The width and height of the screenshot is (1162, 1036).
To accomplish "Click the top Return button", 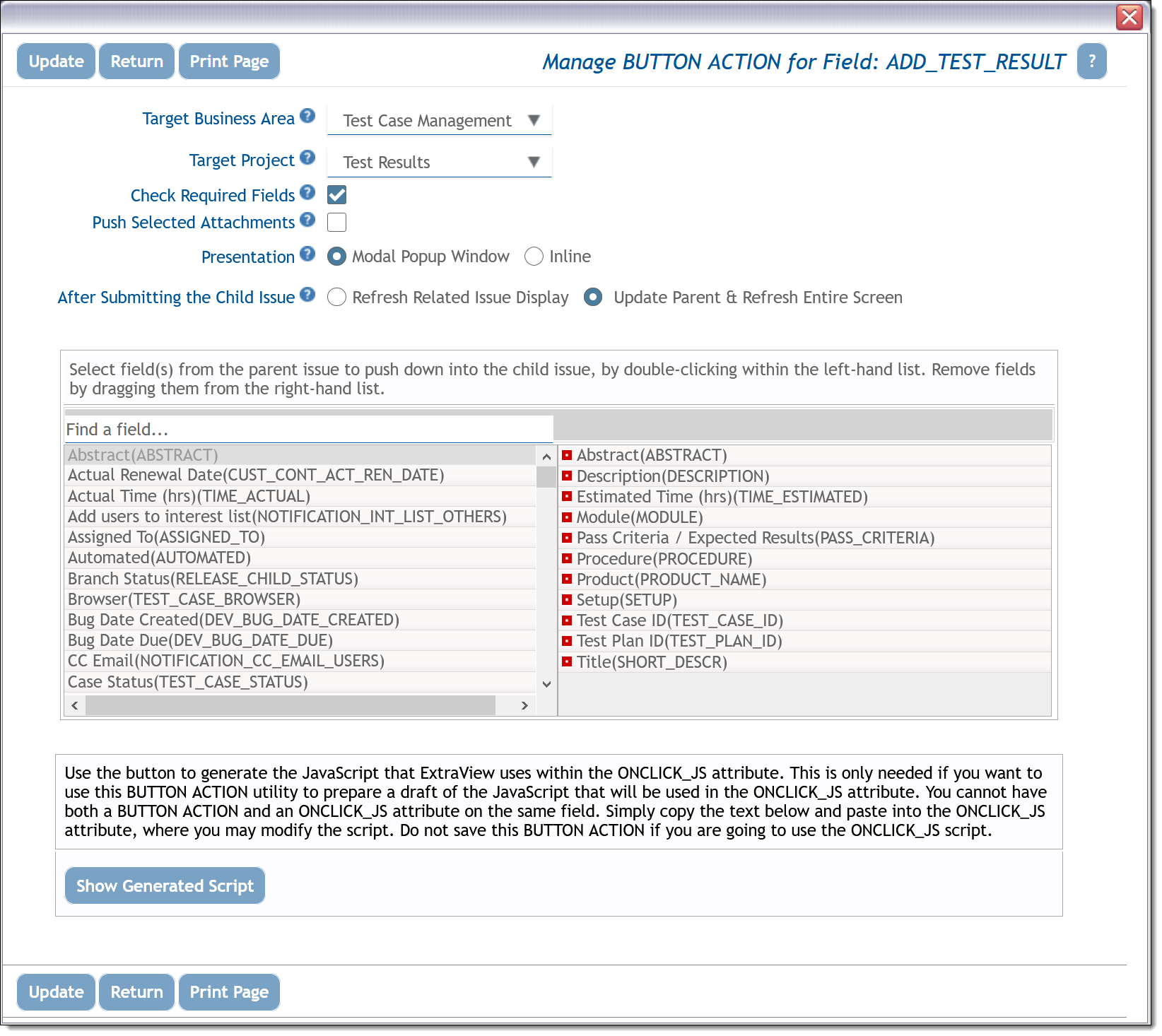I will point(137,61).
